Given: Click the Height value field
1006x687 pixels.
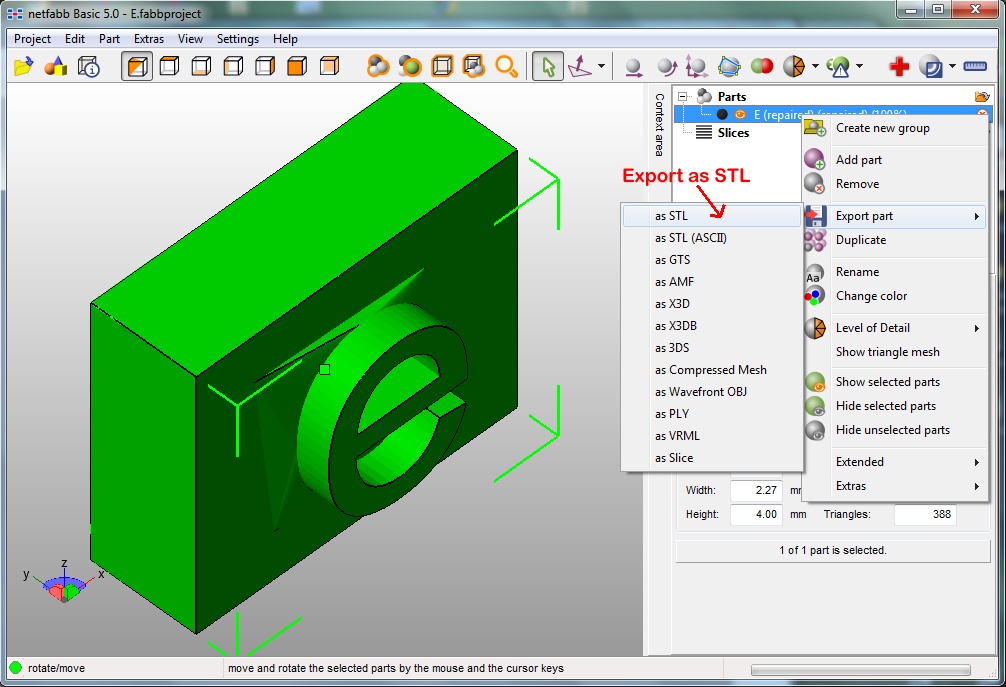Looking at the screenshot, I should click(756, 514).
